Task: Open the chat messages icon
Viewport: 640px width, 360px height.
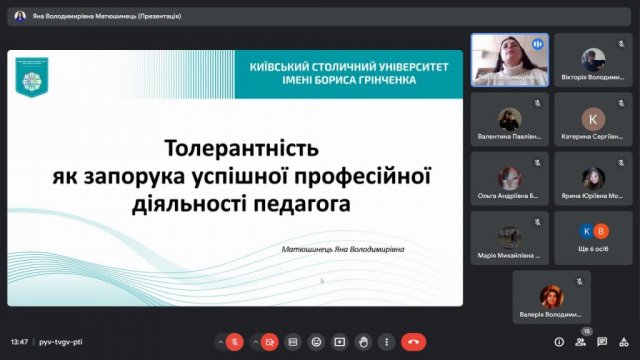Action: 602,342
